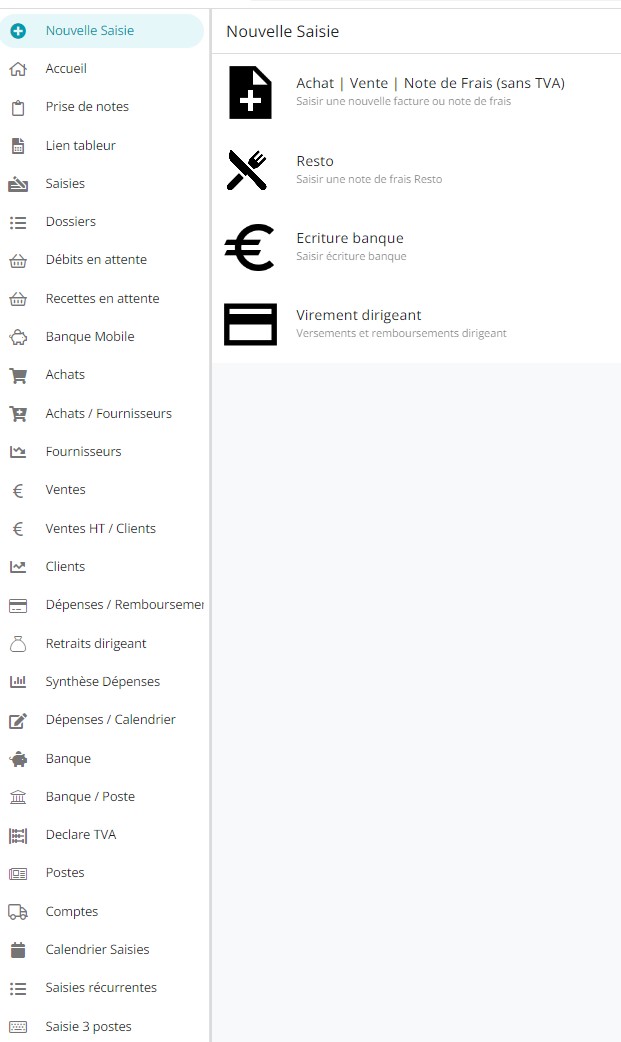Click the truck Comptes icon

(17, 912)
